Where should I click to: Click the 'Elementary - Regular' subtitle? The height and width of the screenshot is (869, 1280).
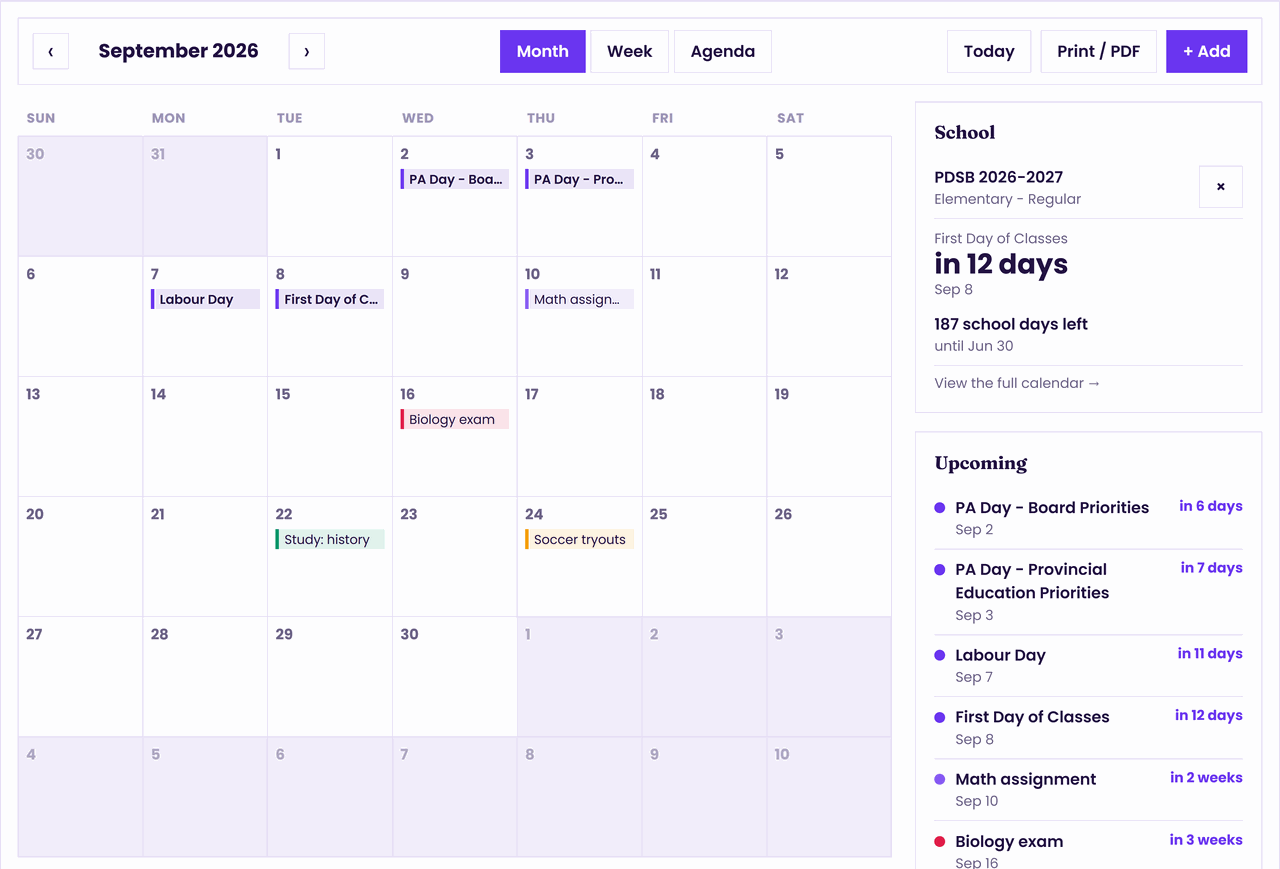tap(1008, 199)
